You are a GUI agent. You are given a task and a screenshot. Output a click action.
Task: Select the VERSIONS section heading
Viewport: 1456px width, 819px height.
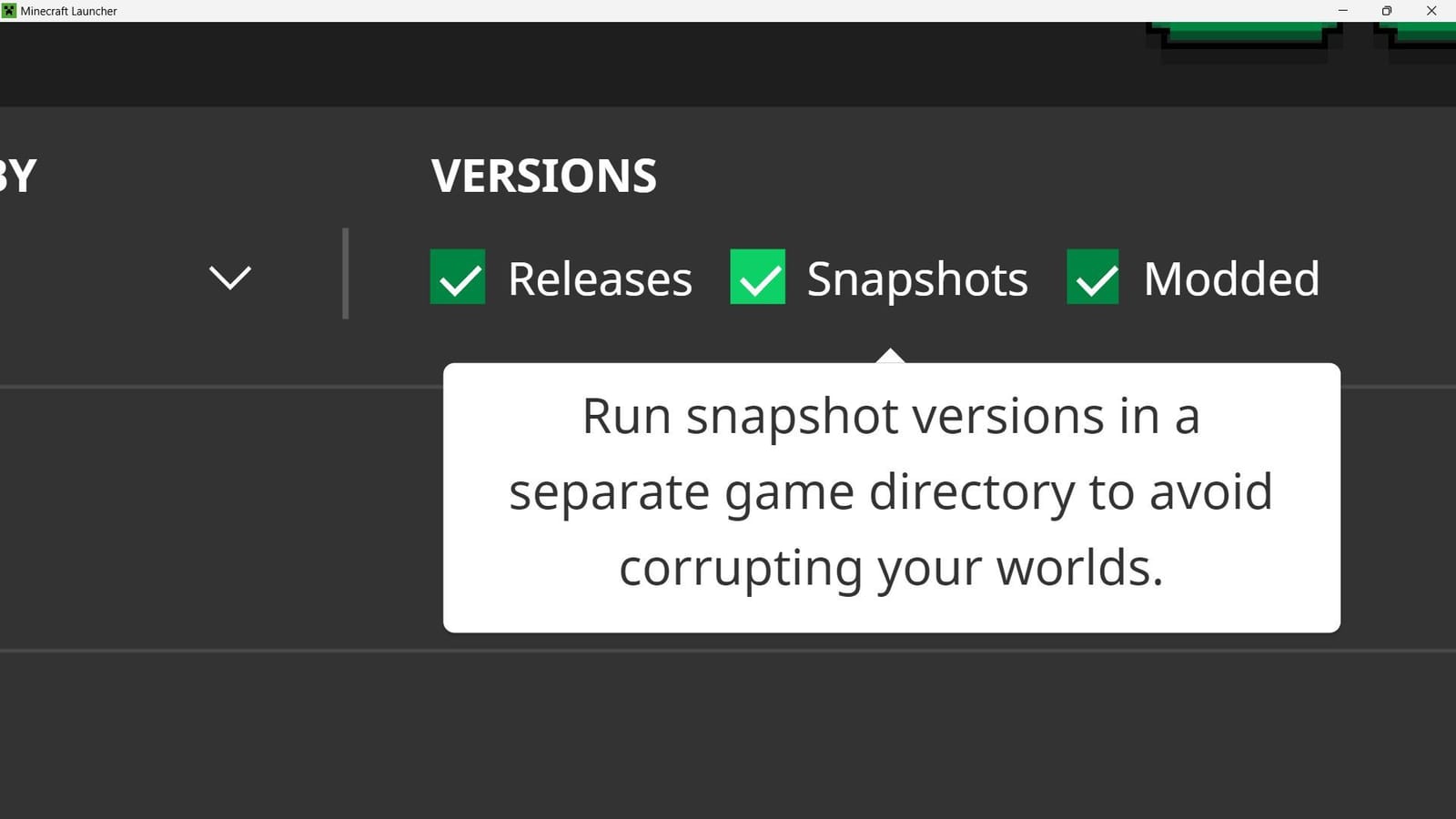(543, 176)
